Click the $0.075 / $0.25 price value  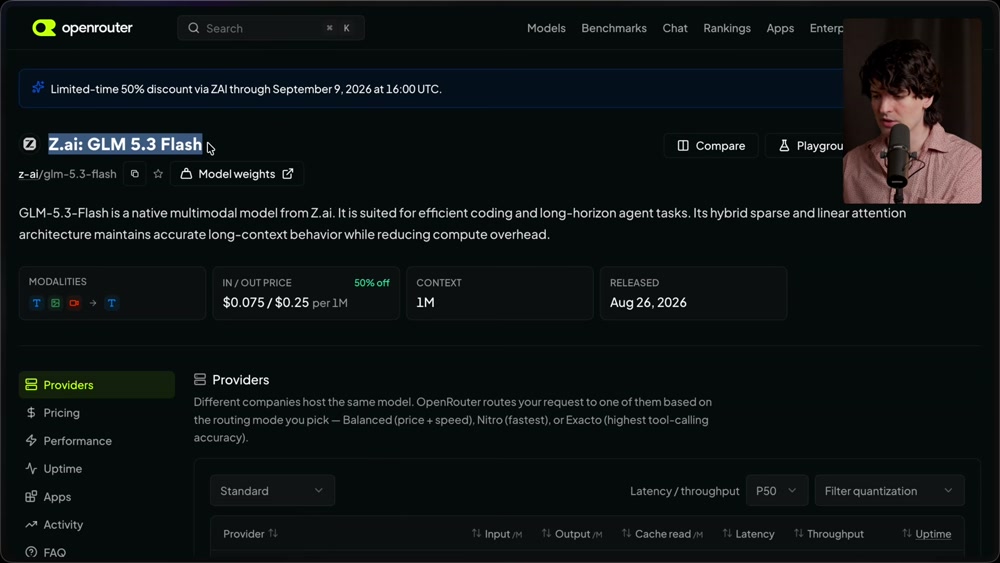point(265,302)
